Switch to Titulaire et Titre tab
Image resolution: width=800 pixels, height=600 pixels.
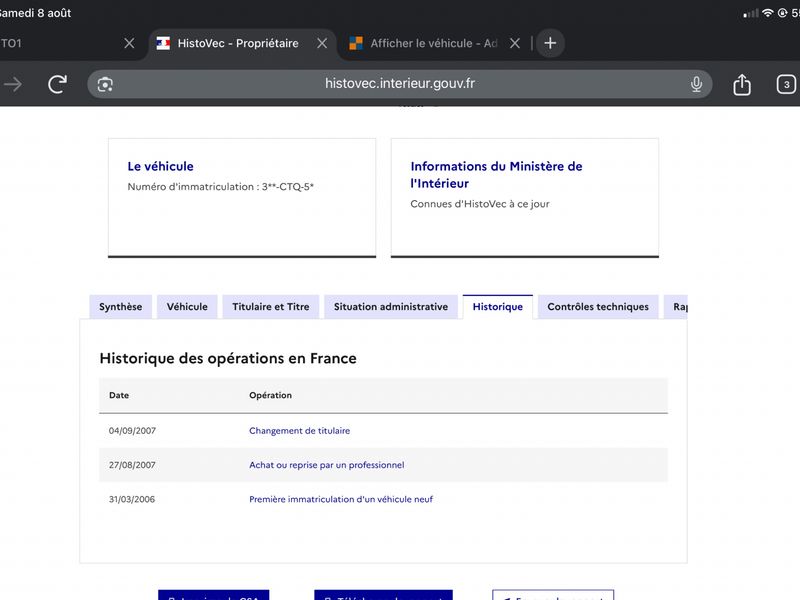tap(270, 307)
